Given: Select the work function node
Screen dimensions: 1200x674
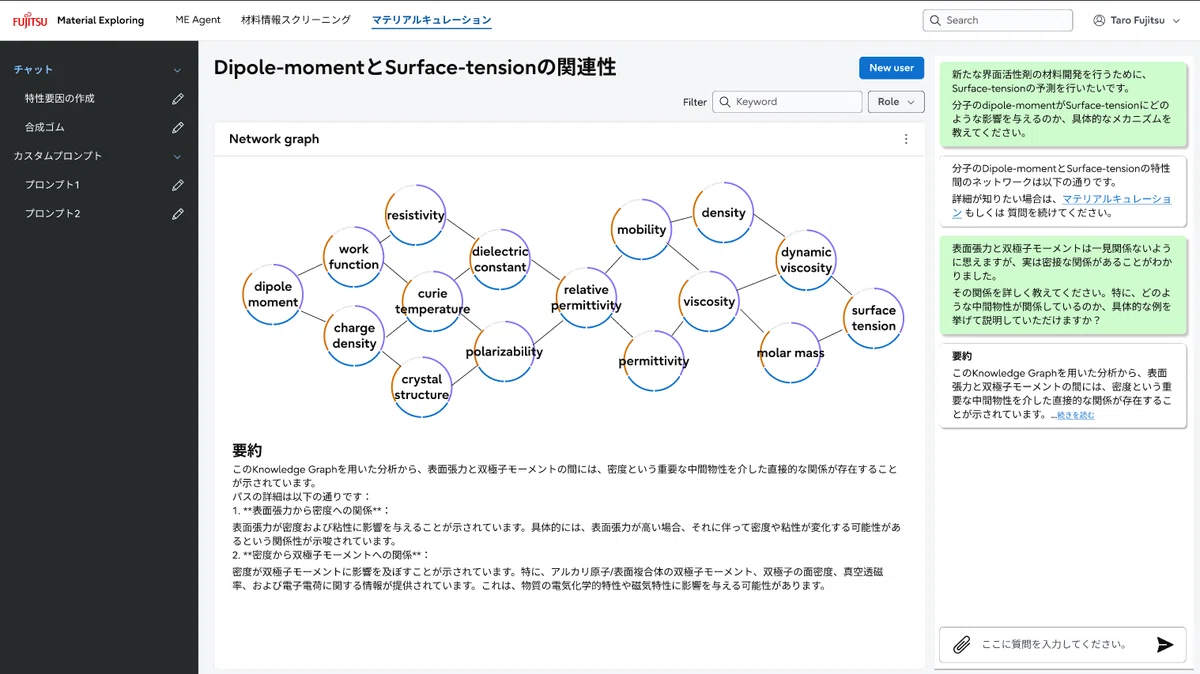Looking at the screenshot, I should (353, 257).
